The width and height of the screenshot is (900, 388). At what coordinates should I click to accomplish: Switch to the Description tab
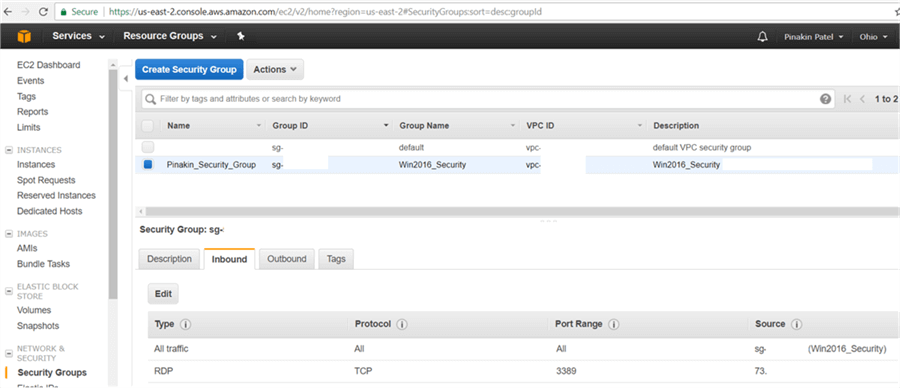[x=169, y=259]
